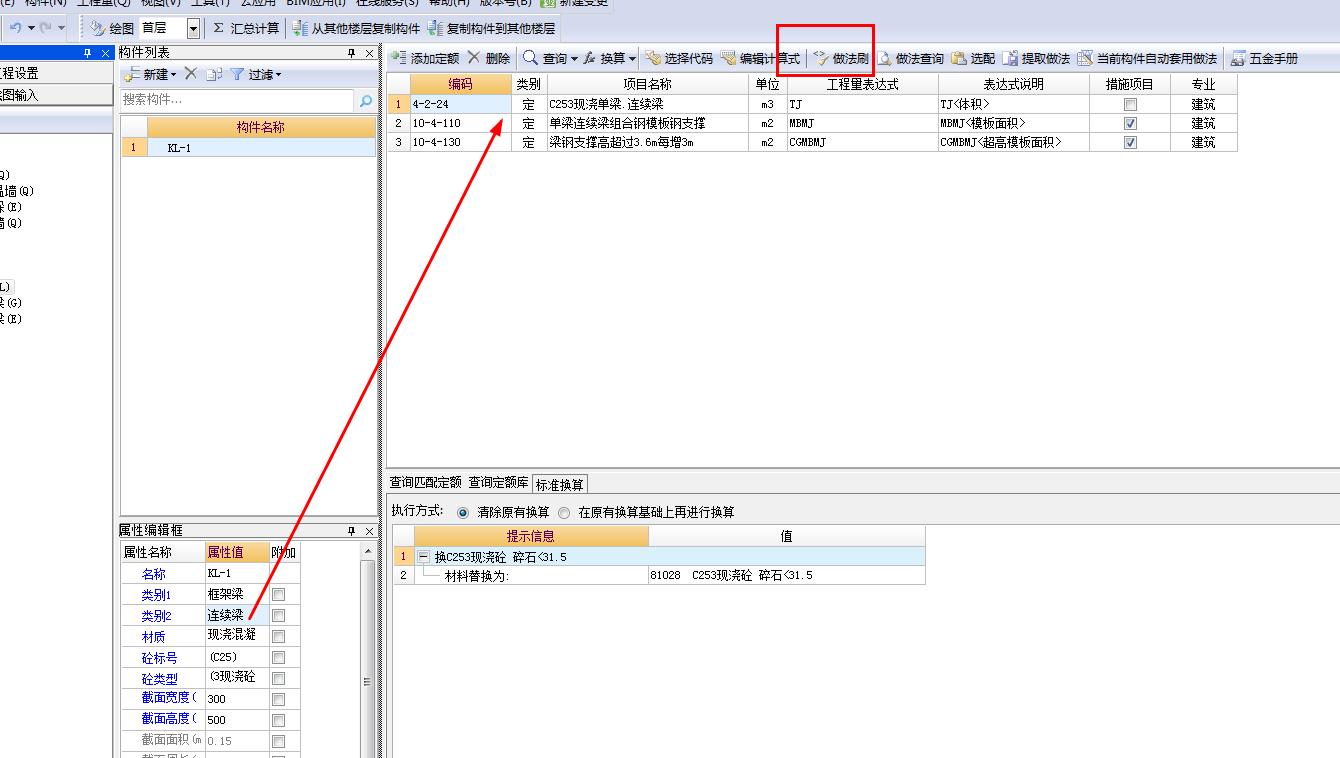Screen dimensions: 1340x758
Task: Click the 删除 button in the quota toolbar
Action: click(489, 58)
